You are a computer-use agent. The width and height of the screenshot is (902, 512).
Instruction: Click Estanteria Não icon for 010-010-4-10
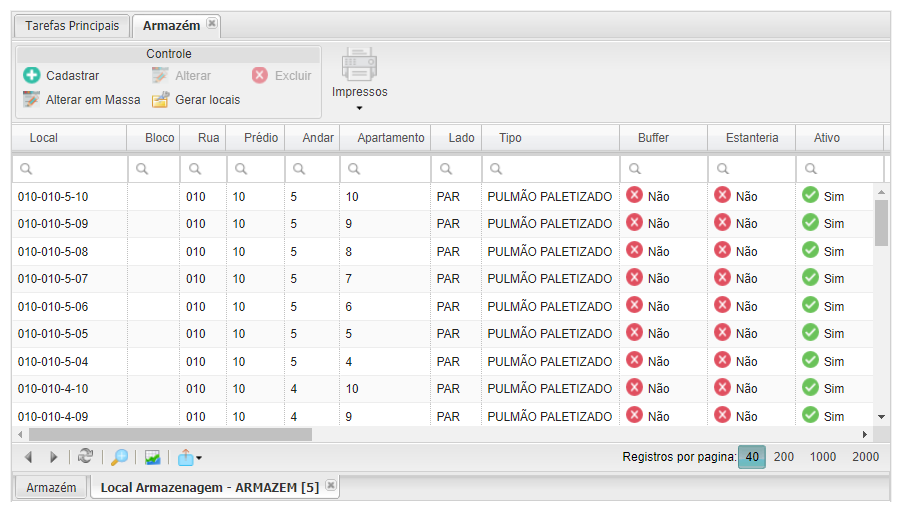pos(723,388)
